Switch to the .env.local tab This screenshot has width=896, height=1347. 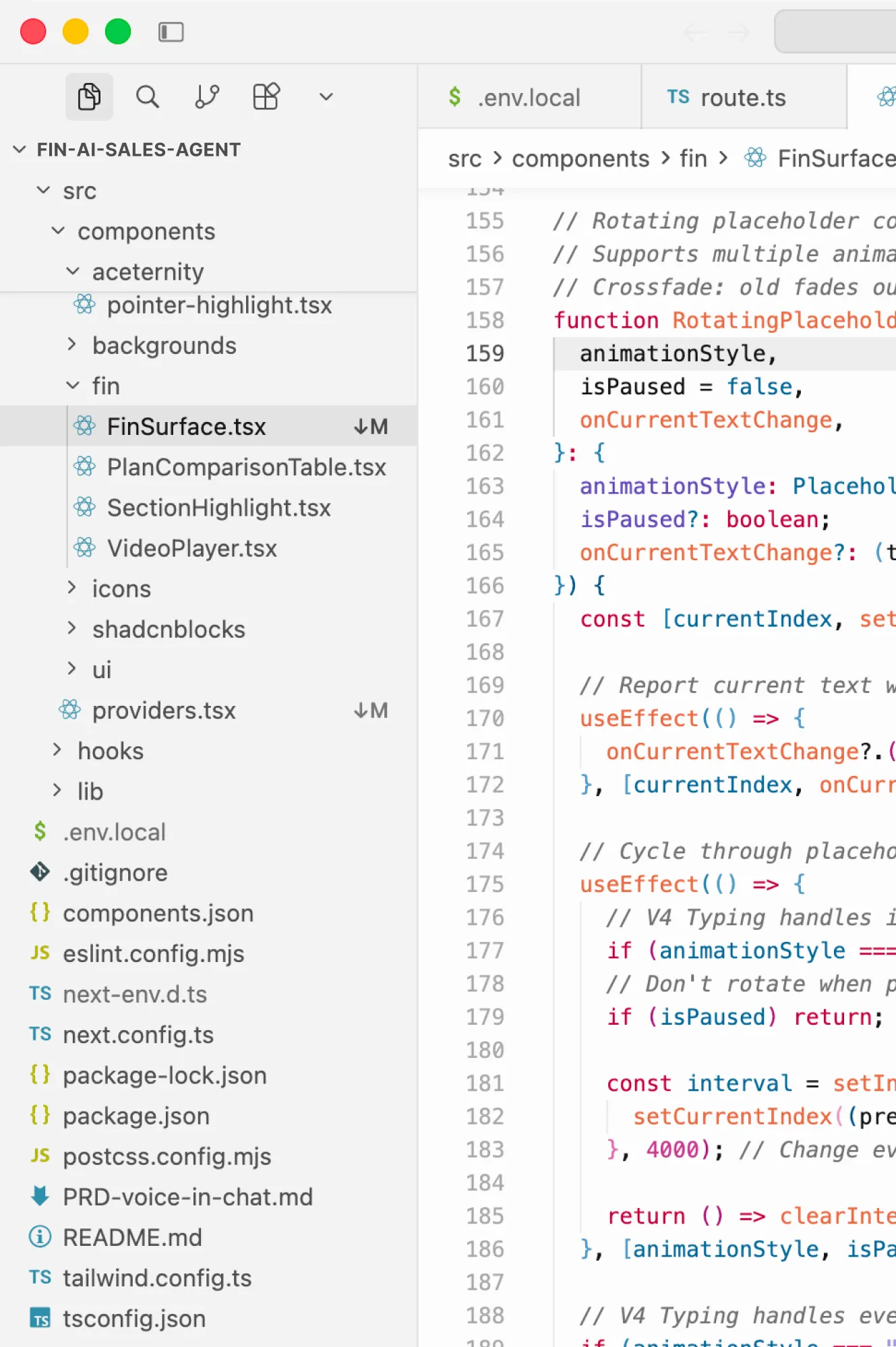[x=529, y=97]
